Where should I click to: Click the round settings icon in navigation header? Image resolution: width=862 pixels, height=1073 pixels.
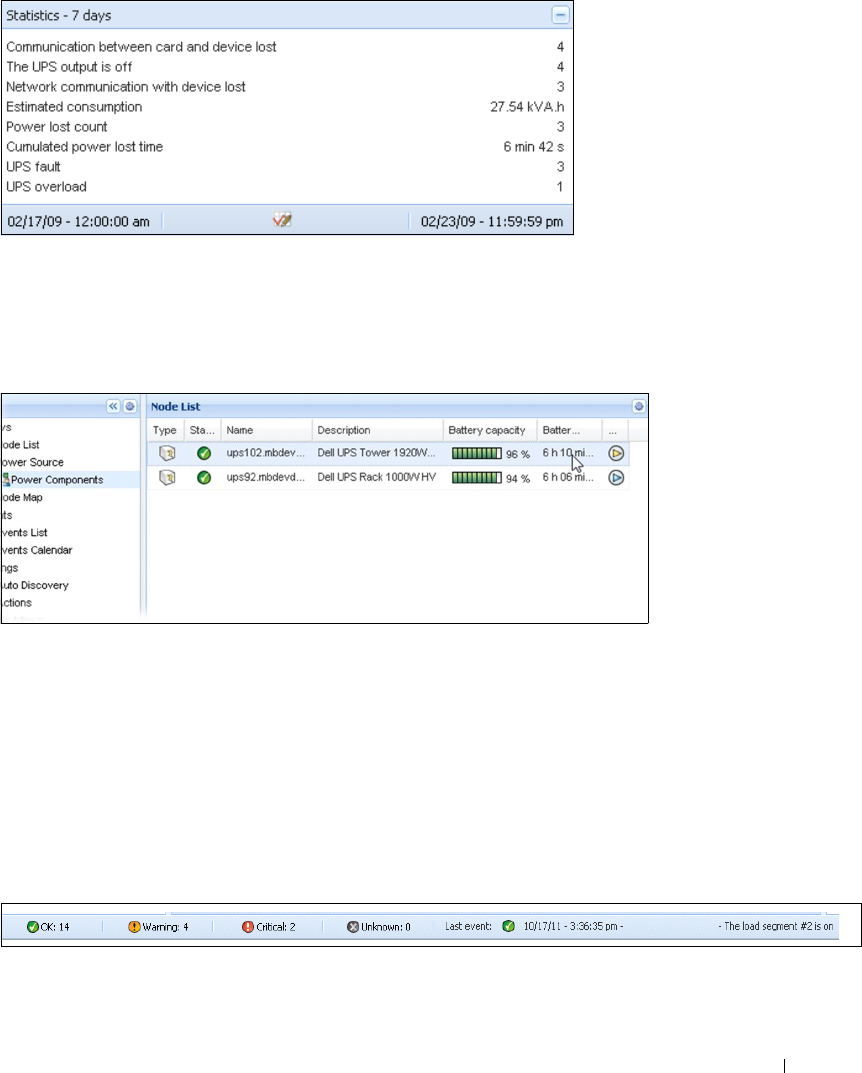click(130, 406)
